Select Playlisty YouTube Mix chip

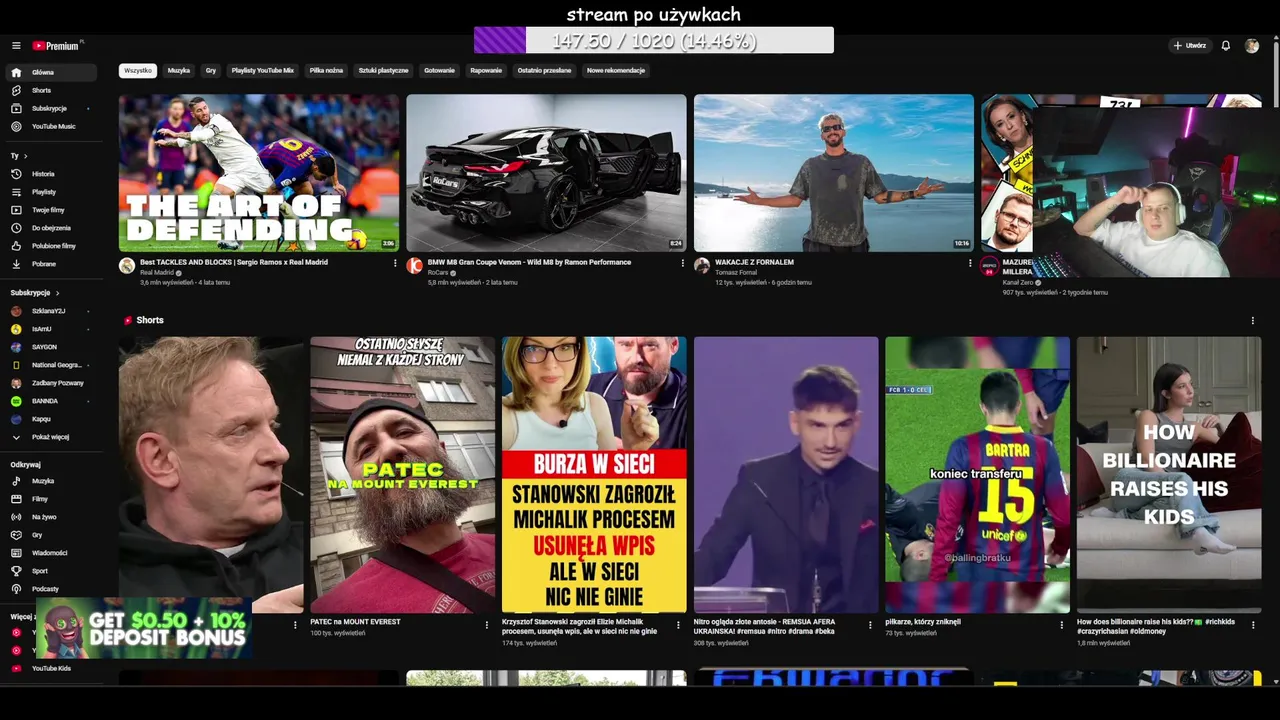[263, 71]
